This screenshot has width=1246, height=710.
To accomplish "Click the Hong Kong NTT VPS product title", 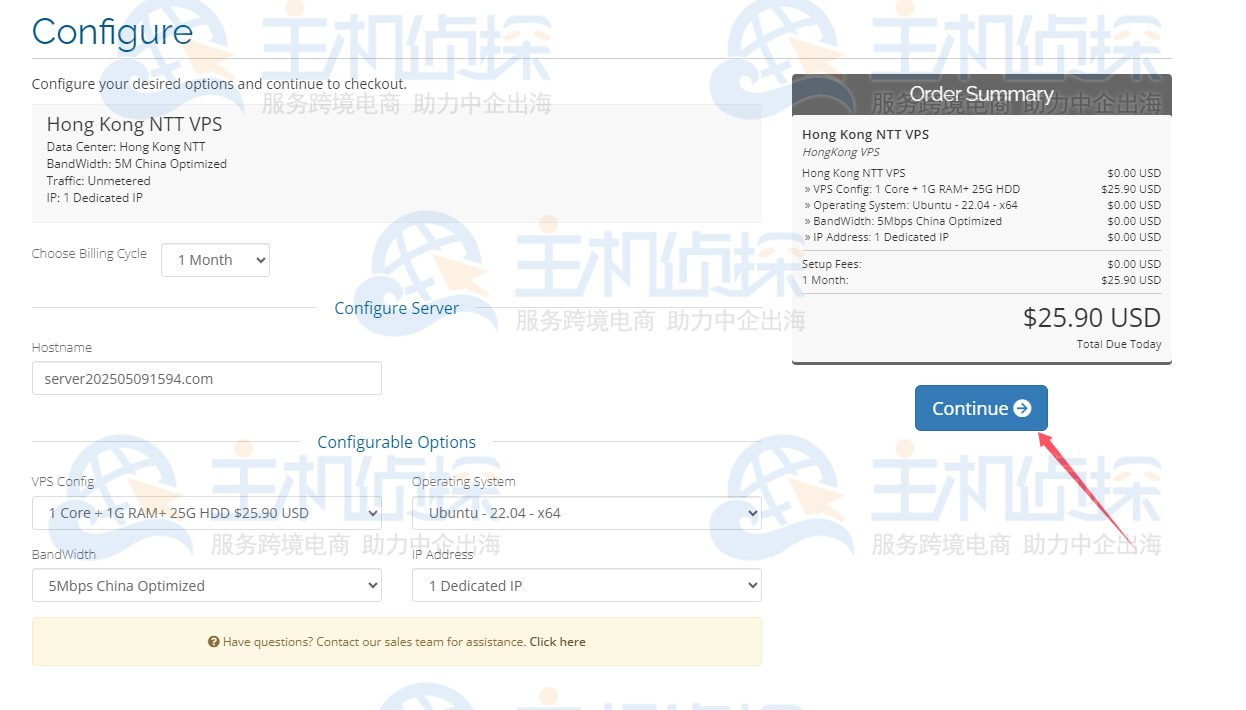I will pyautogui.click(x=134, y=125).
